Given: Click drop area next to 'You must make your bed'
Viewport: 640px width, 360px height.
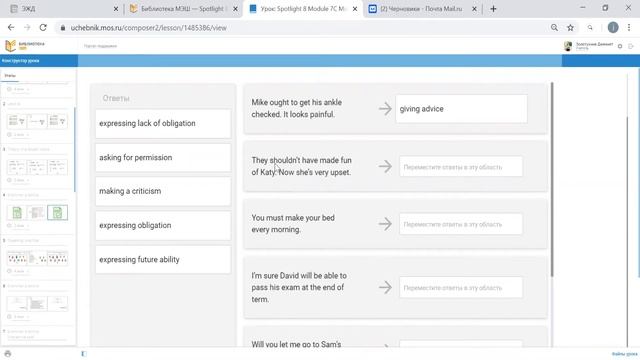Looking at the screenshot, I should pyautogui.click(x=461, y=224).
